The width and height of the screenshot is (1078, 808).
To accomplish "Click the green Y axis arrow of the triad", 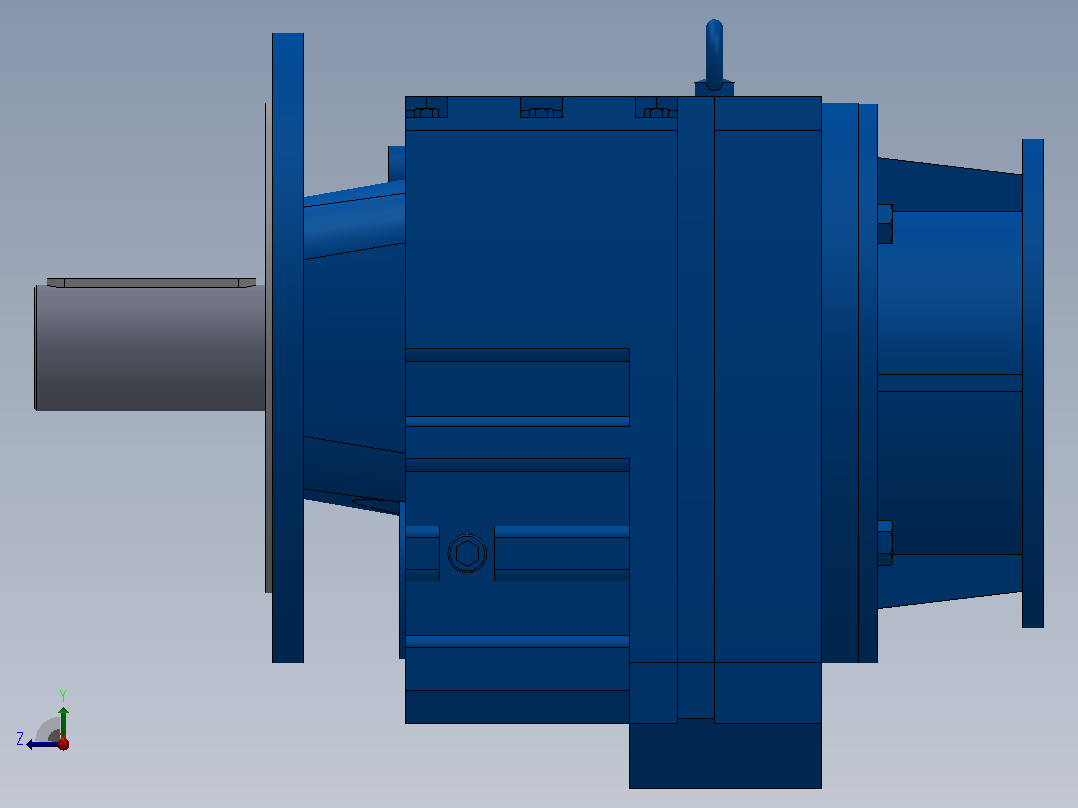I will (x=63, y=723).
